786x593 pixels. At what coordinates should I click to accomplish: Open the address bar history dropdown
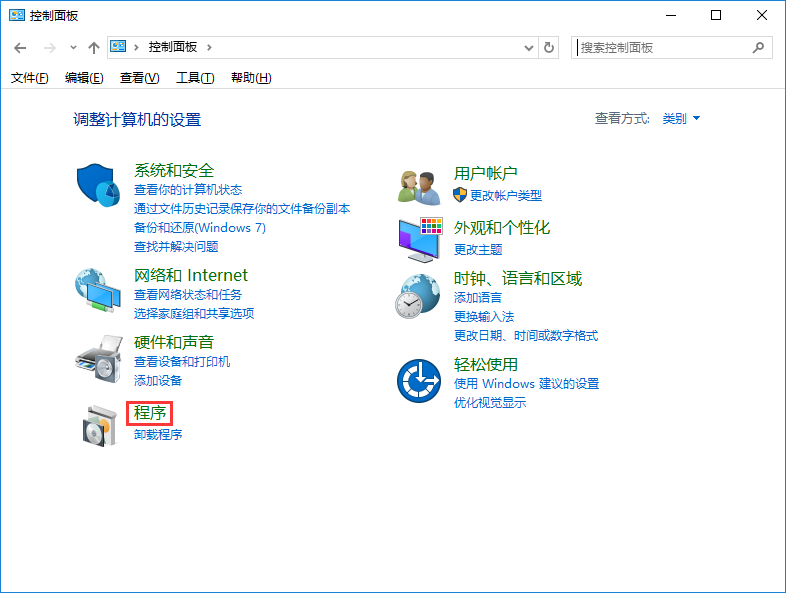[x=530, y=47]
